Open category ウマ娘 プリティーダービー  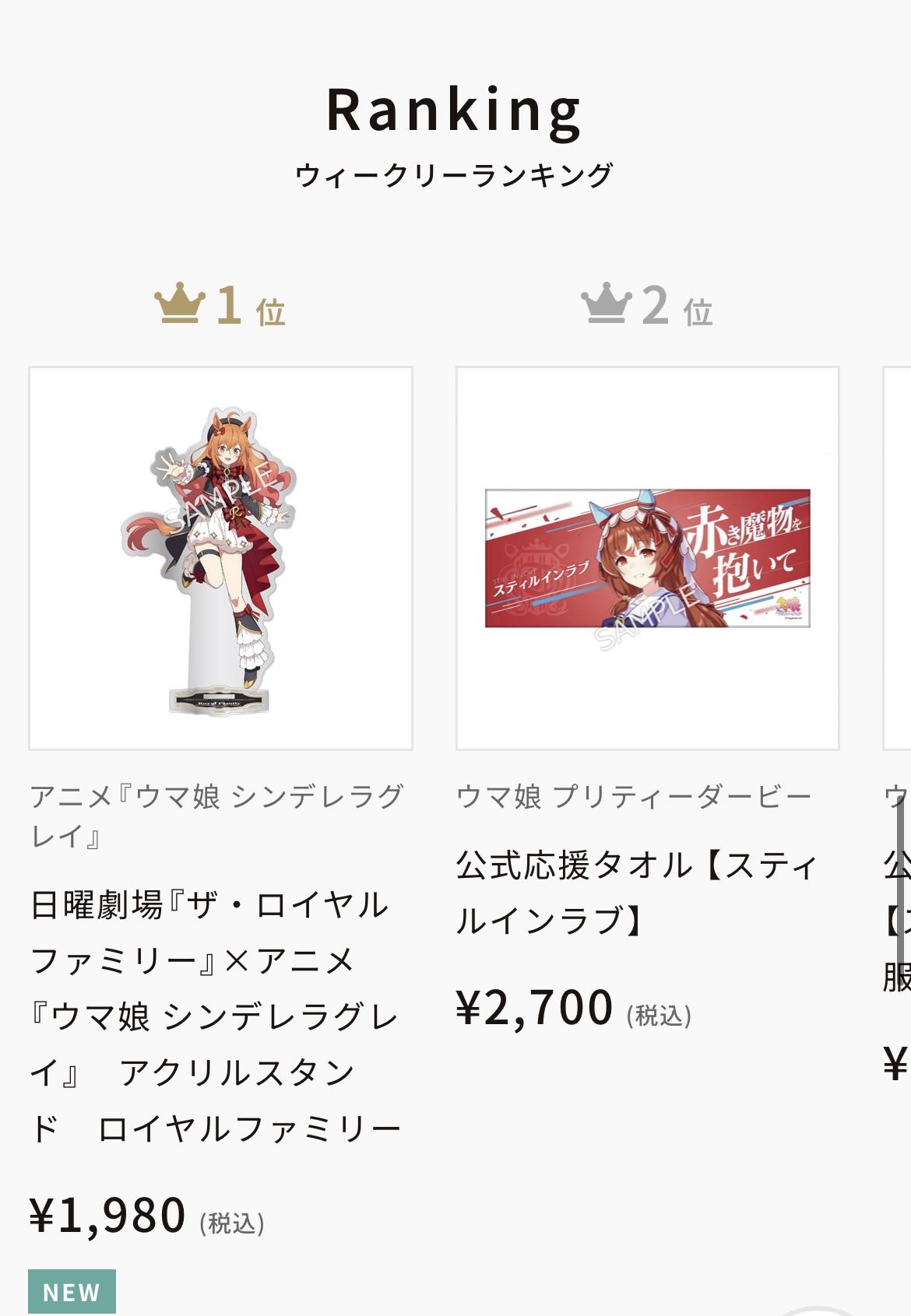point(634,797)
